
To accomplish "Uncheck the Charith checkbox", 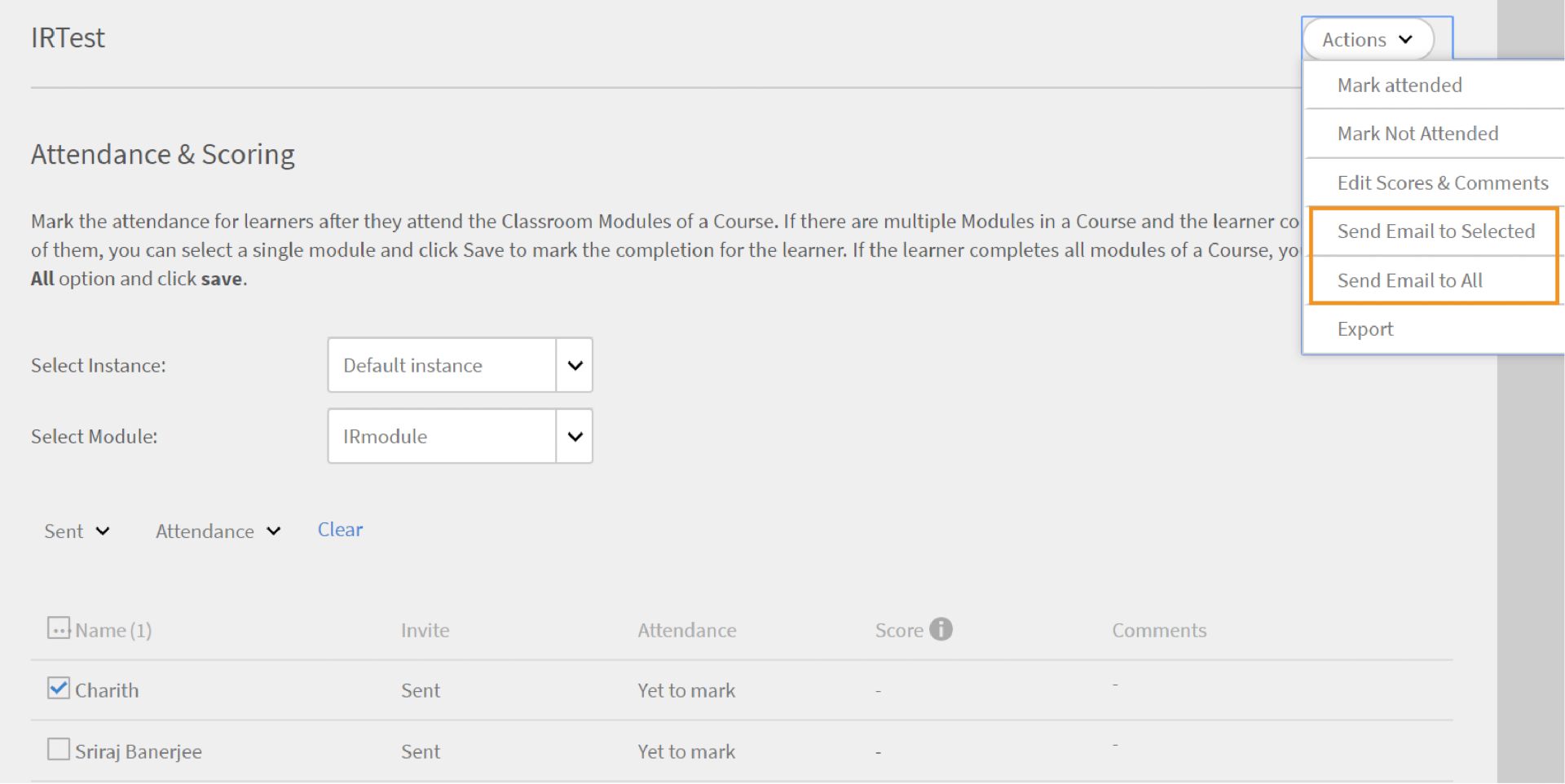I will (x=58, y=689).
